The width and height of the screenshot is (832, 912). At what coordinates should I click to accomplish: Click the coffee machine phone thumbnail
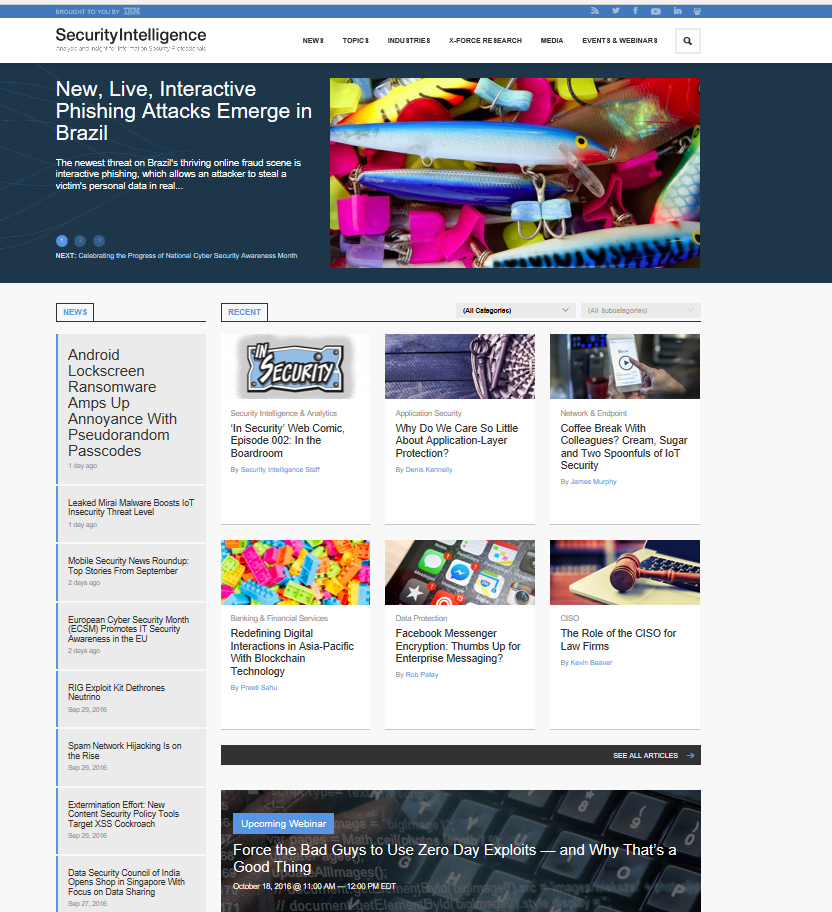pos(625,366)
